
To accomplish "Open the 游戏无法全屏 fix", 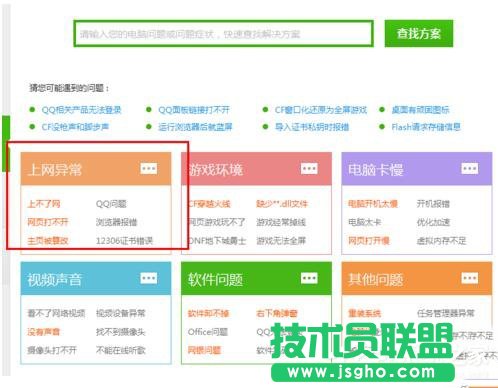I will pyautogui.click(x=281, y=241).
